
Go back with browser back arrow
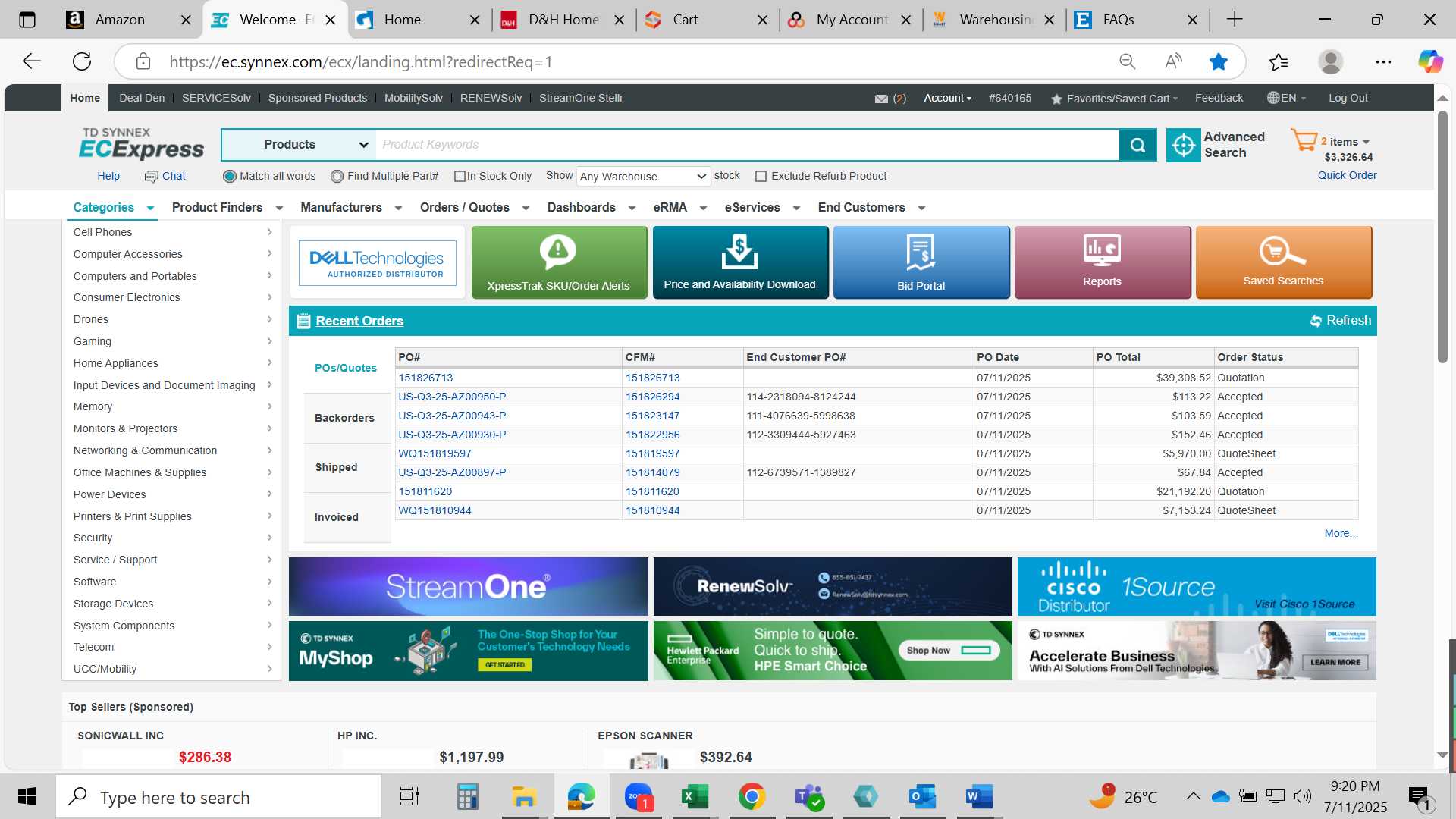click(x=31, y=61)
